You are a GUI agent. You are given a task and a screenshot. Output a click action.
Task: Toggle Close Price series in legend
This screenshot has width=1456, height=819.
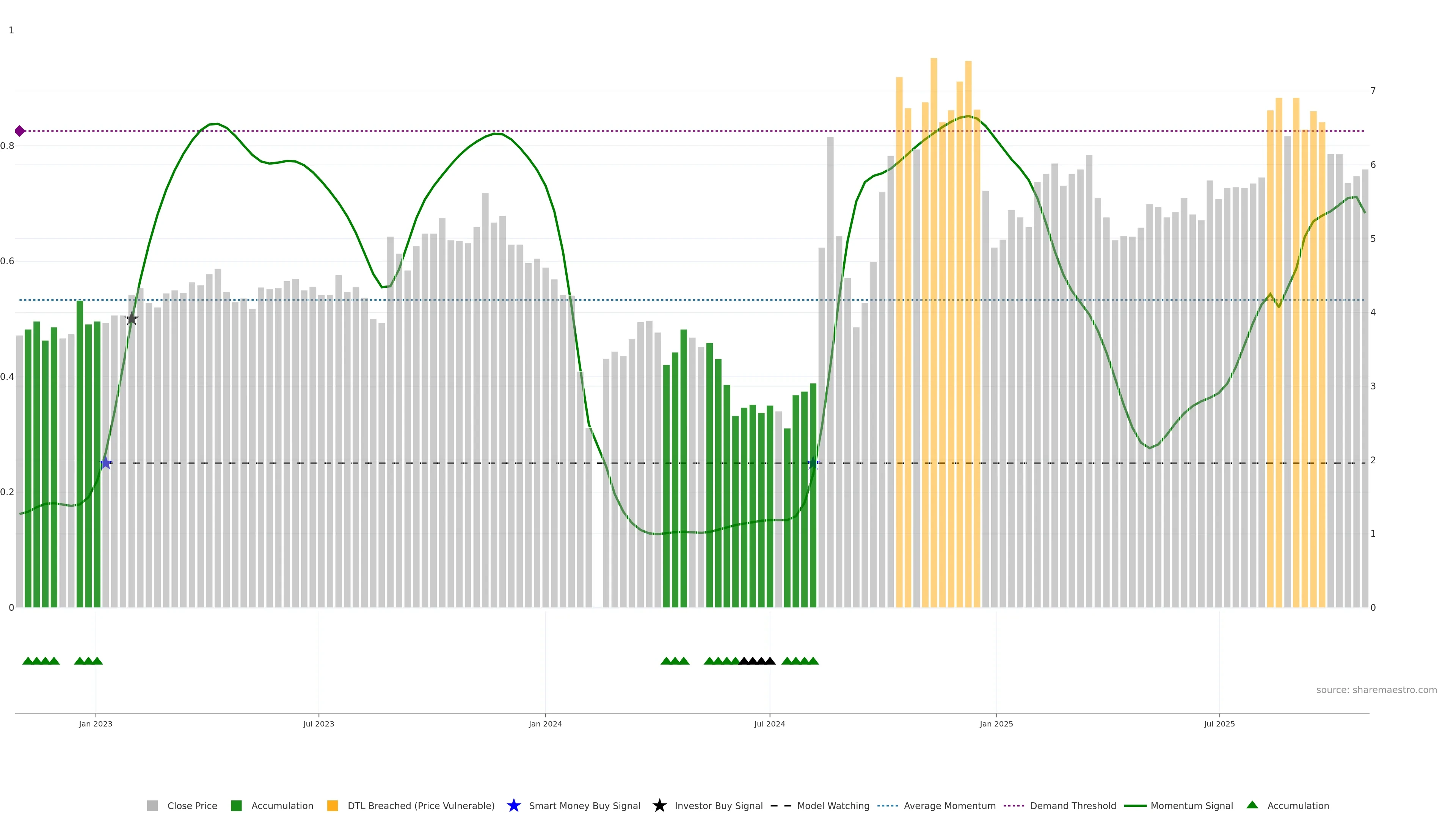191,805
